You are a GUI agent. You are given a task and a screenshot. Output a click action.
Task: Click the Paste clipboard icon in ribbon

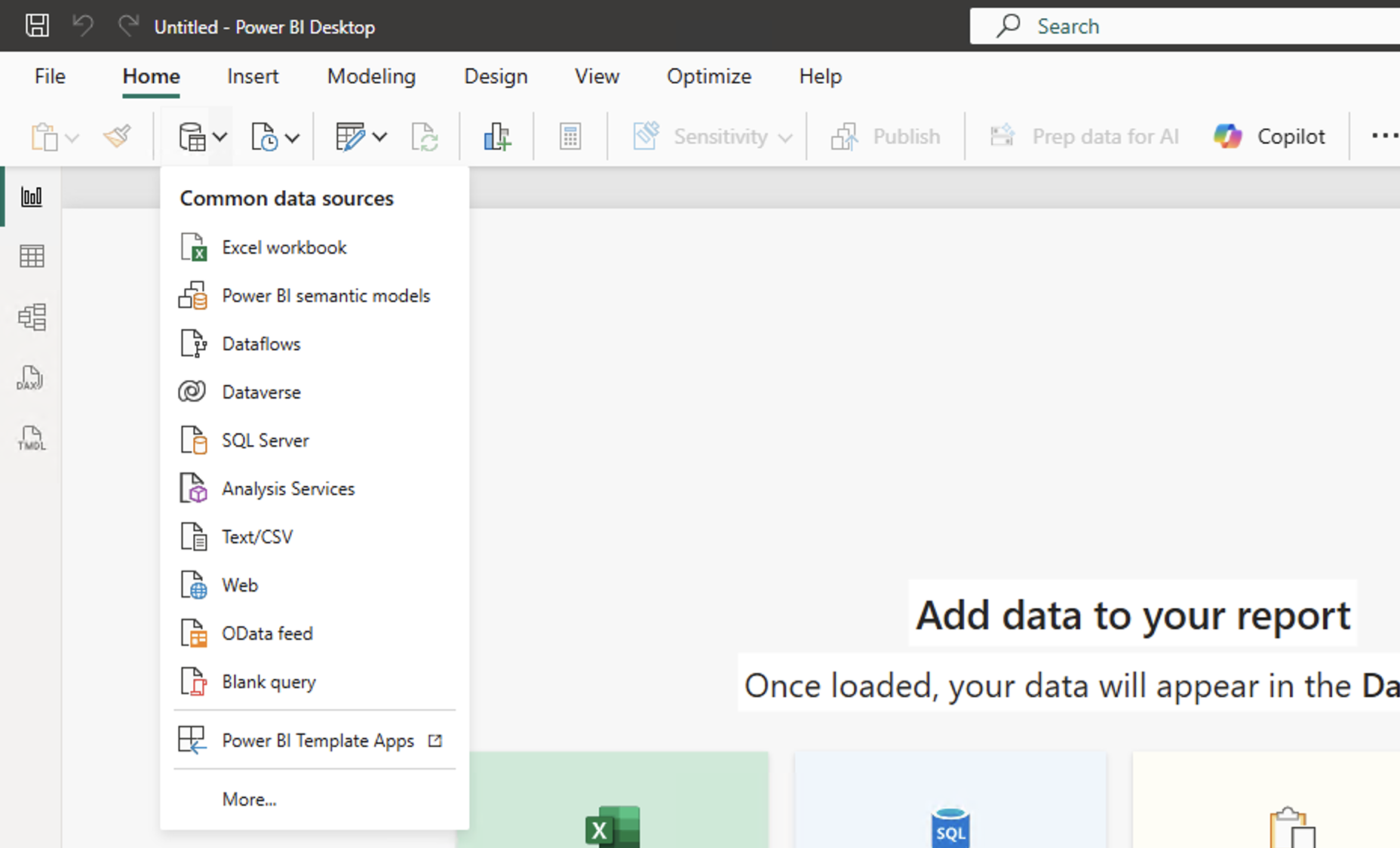45,137
